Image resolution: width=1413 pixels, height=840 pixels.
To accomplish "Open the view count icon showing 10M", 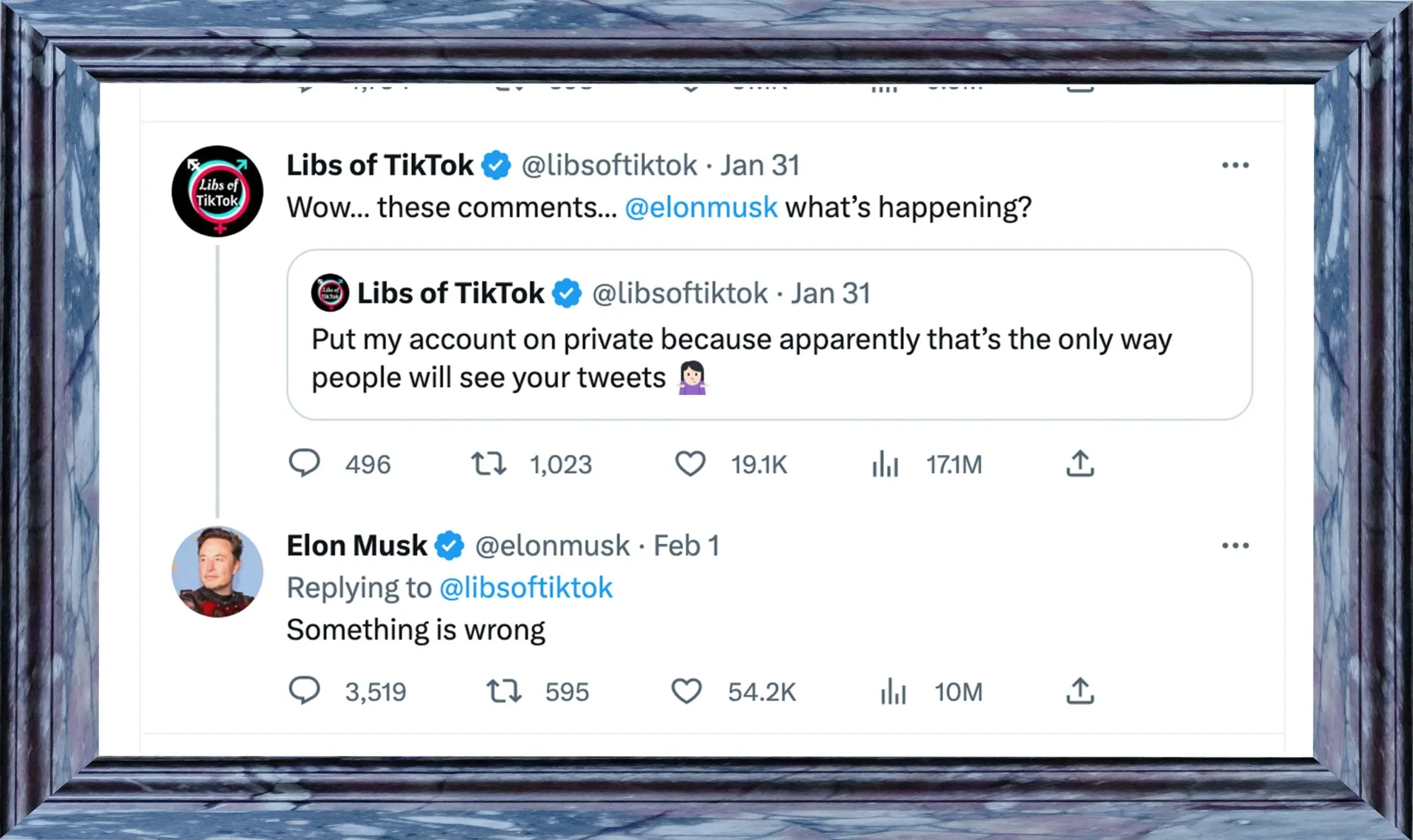I will tap(892, 691).
